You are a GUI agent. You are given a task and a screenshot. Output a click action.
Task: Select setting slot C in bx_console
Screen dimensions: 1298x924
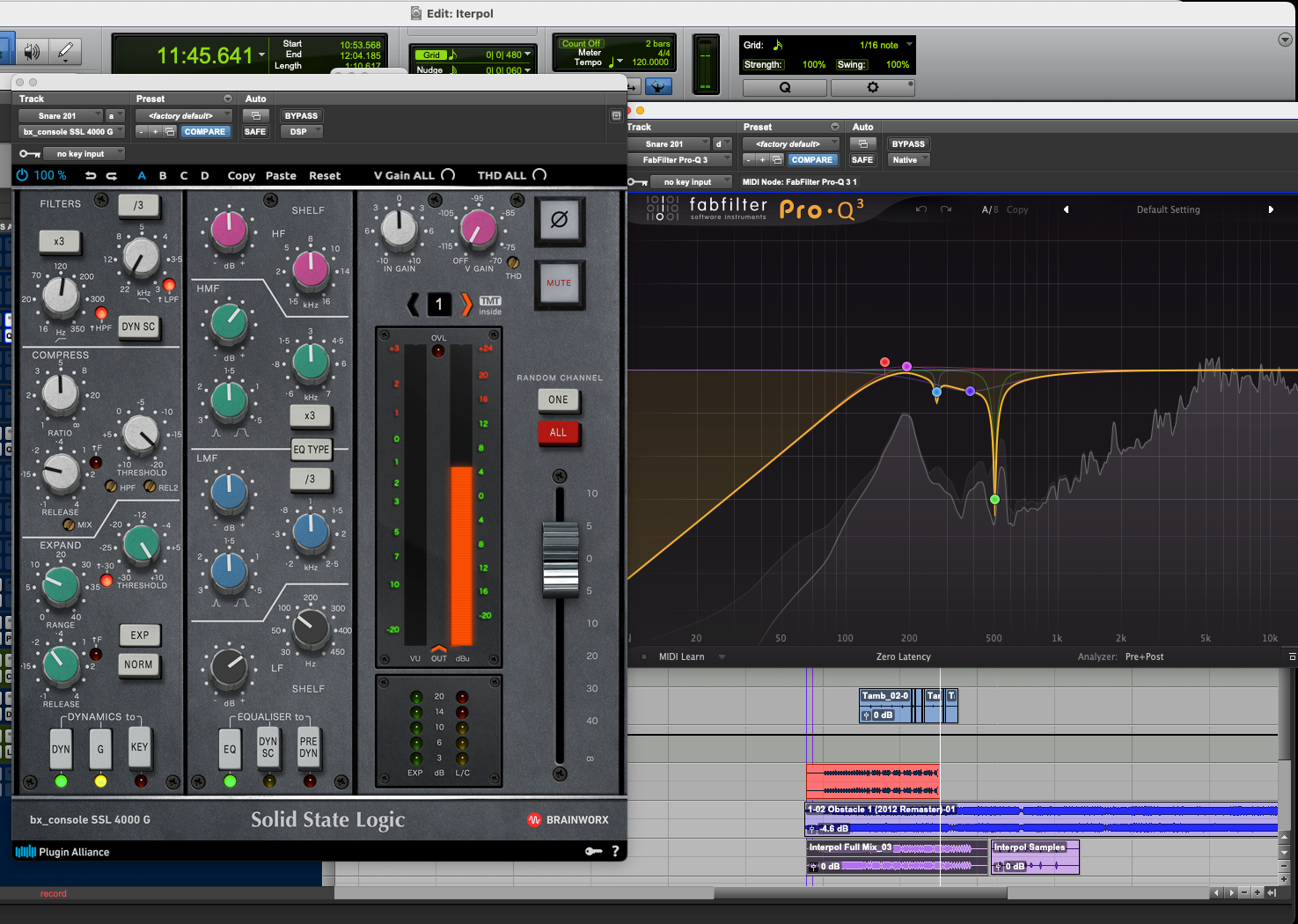[184, 176]
